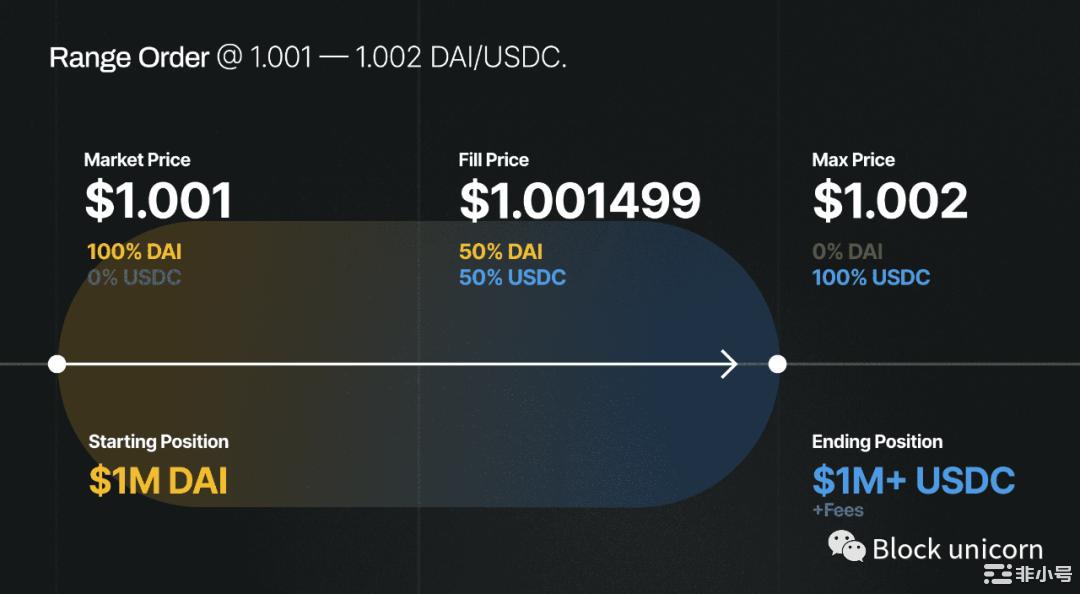This screenshot has width=1080, height=594.
Task: Select the gray 0% USDC label
Action: pyautogui.click(x=134, y=278)
